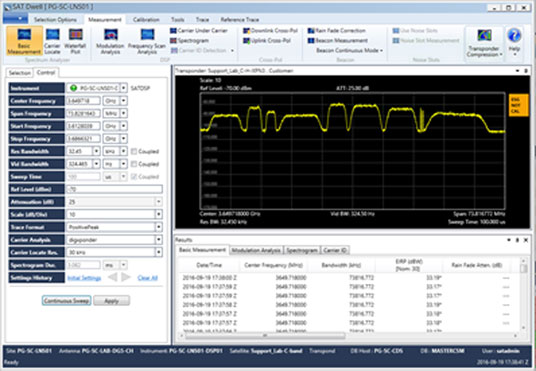Go to previous settings history arrow
This screenshot has height=371, width=536.
coord(112,277)
